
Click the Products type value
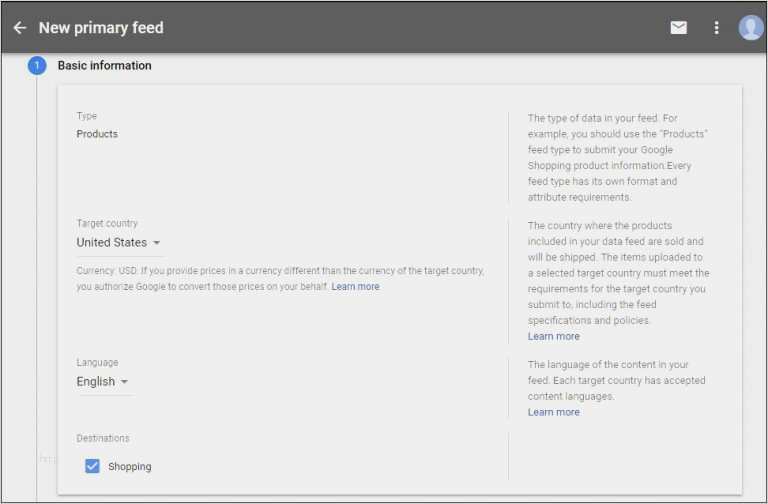(x=97, y=134)
